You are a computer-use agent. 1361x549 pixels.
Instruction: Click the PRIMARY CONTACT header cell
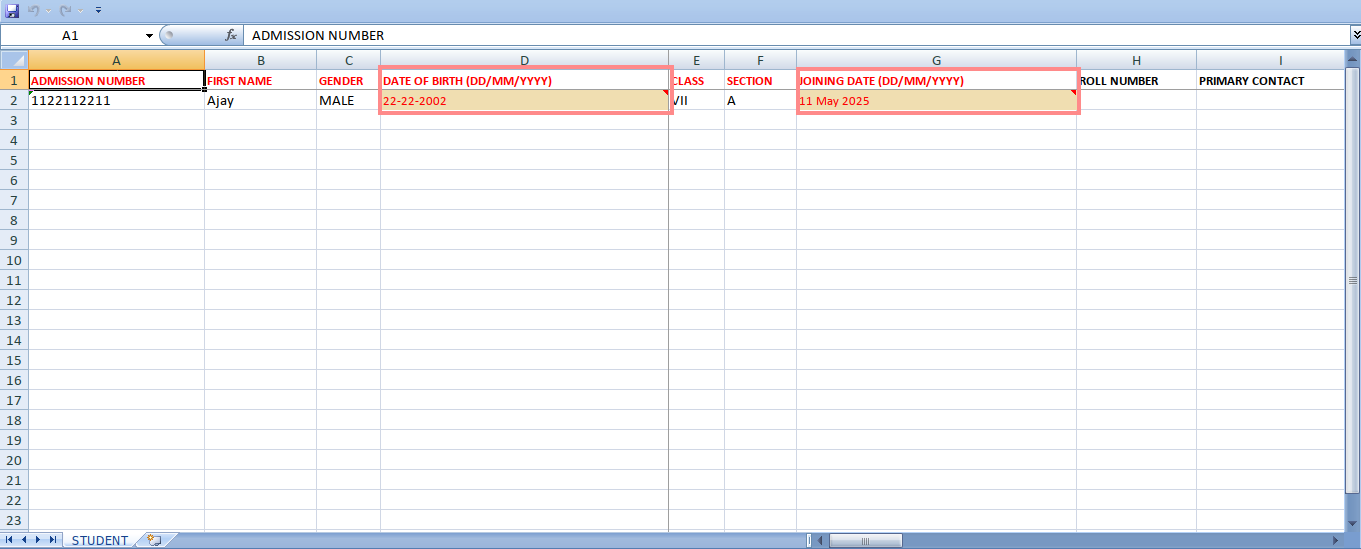coord(1271,80)
